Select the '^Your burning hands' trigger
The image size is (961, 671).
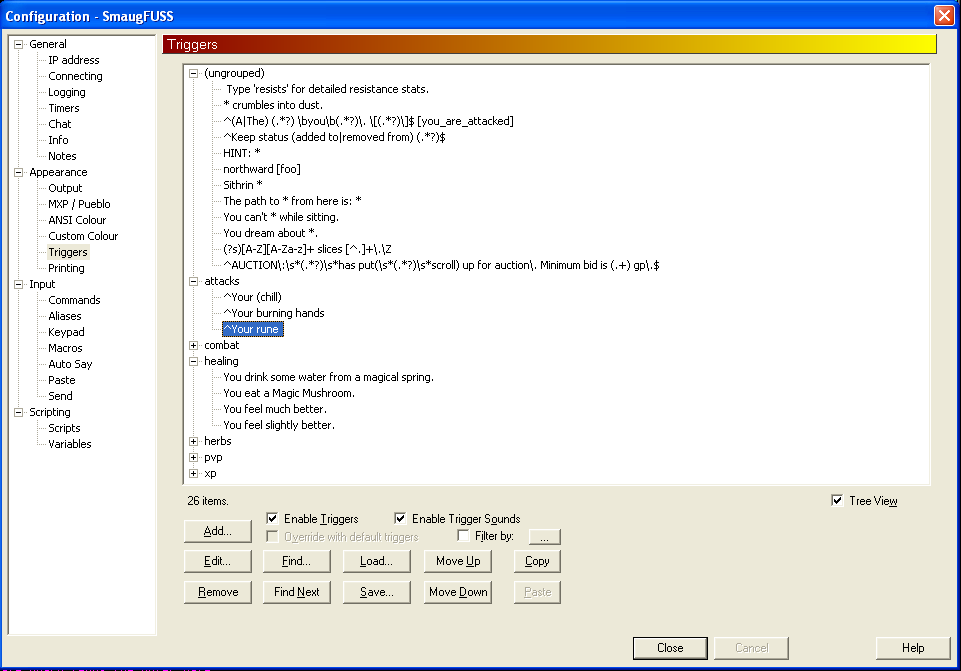[274, 313]
